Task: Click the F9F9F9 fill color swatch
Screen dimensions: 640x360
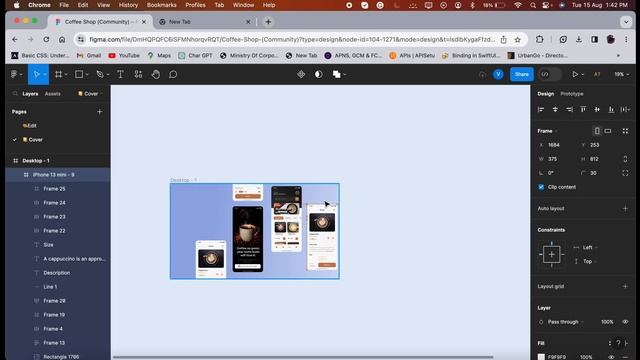Action: coord(541,357)
